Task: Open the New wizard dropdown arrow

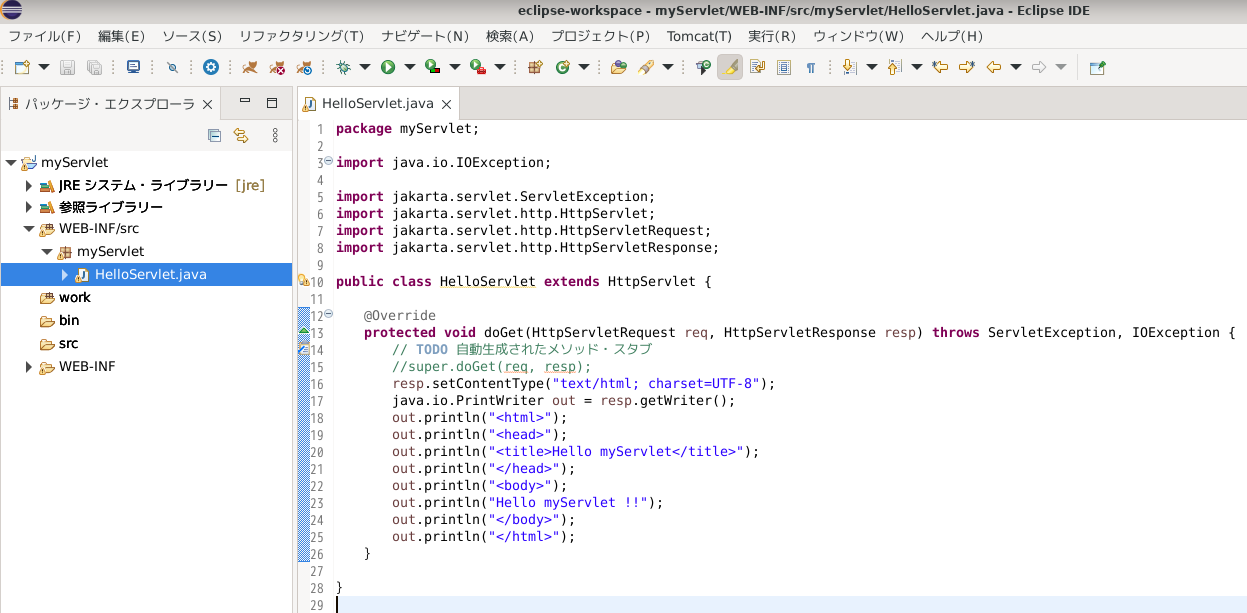Action: click(x=44, y=67)
